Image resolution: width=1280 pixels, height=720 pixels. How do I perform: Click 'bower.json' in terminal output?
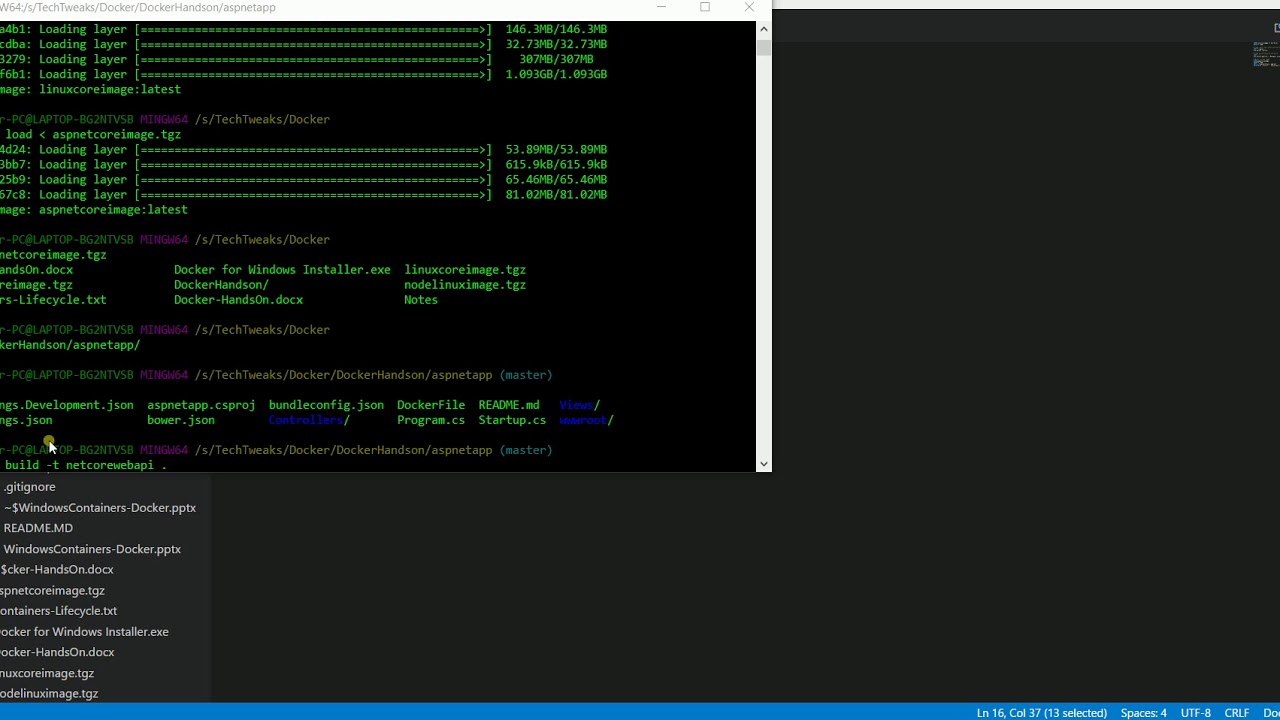tap(181, 420)
